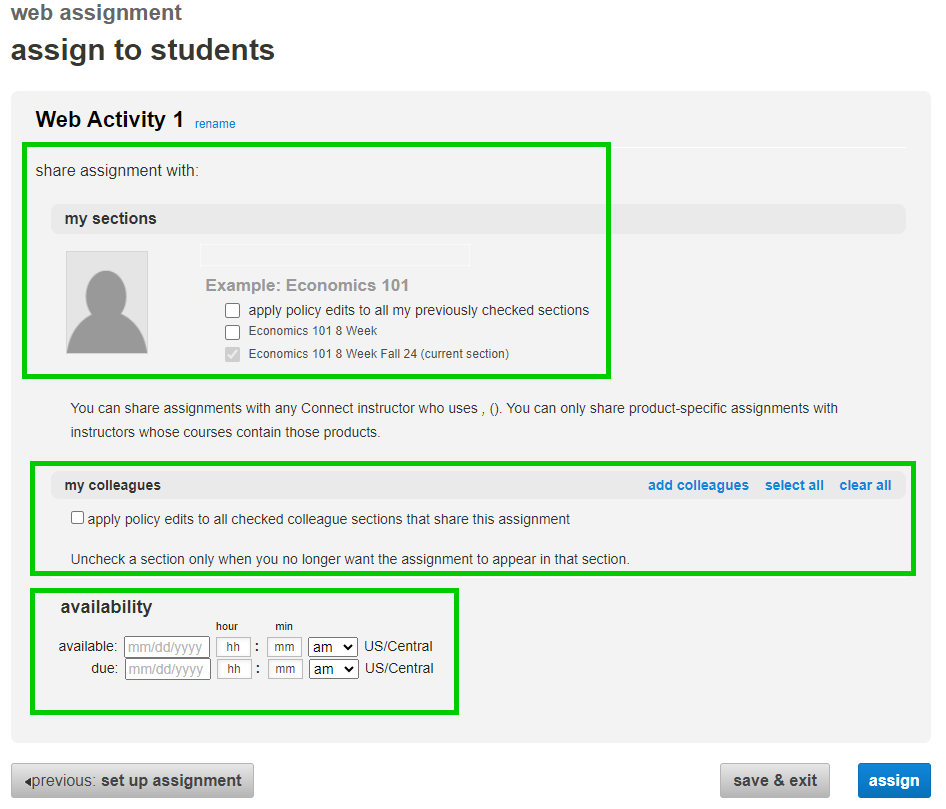
Task: Enable policy edits for checked colleague sections
Action: 78,518
